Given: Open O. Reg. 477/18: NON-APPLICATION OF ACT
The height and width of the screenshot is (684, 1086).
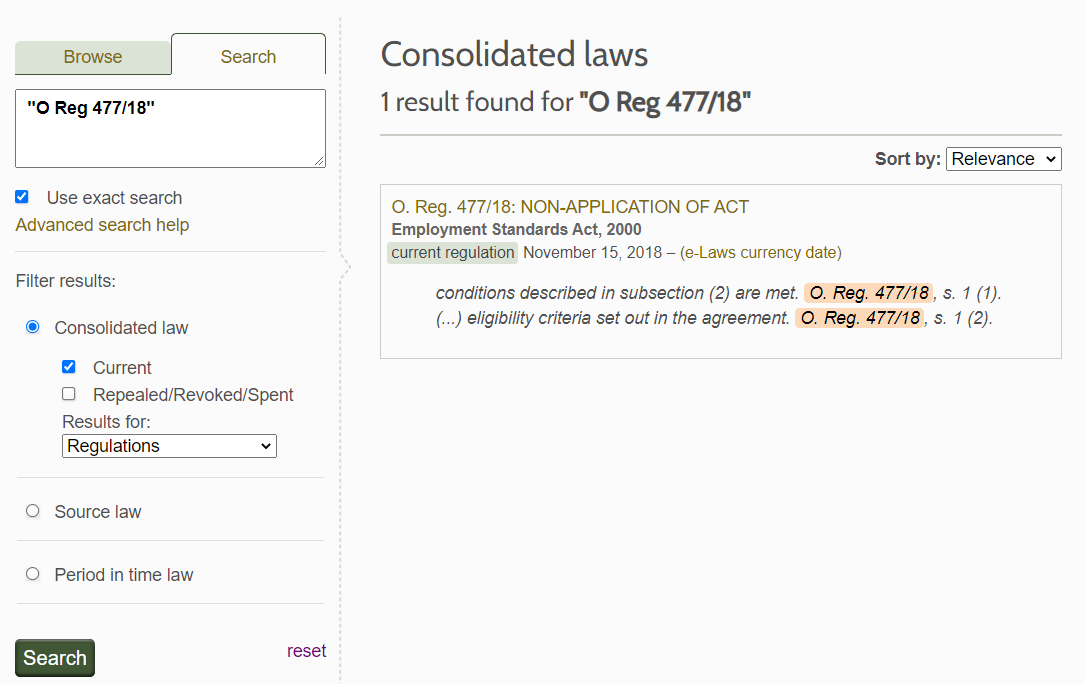Looking at the screenshot, I should (x=569, y=206).
